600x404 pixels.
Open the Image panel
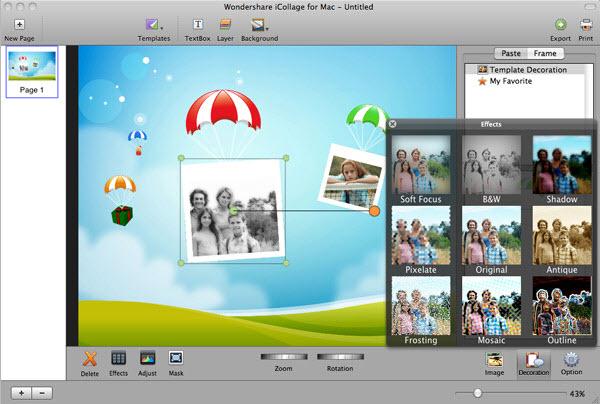[494, 364]
